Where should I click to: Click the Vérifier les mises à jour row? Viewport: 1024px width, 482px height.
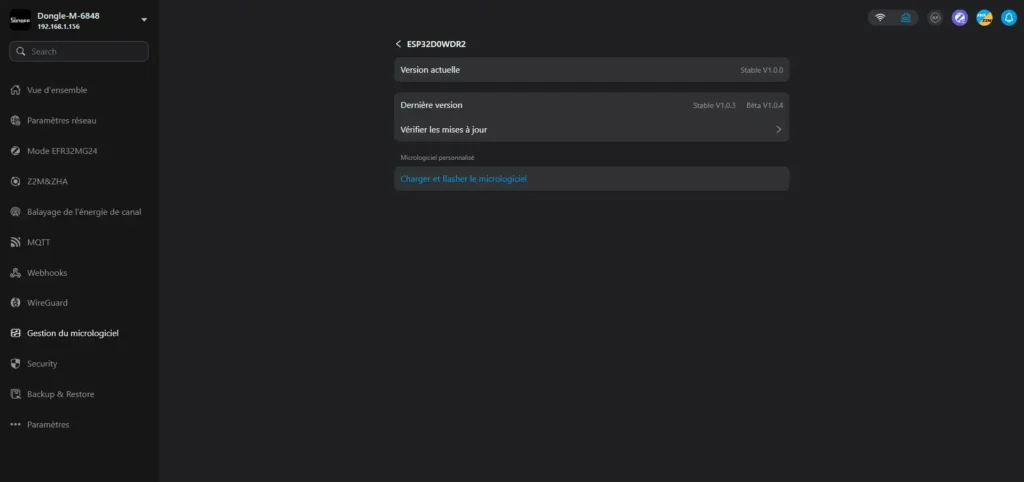point(590,130)
